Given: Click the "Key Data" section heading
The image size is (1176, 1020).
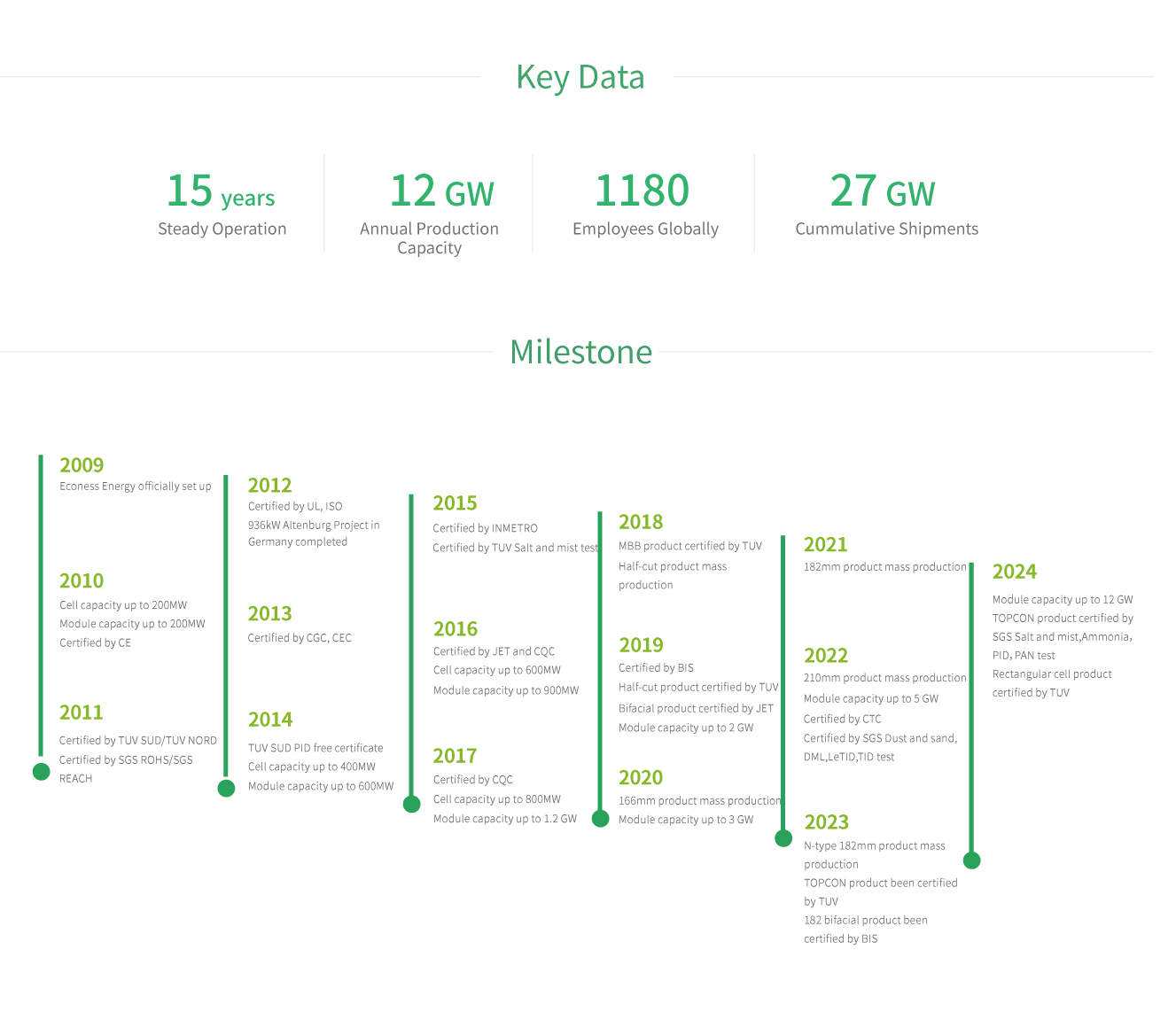Looking at the screenshot, I should click(580, 77).
